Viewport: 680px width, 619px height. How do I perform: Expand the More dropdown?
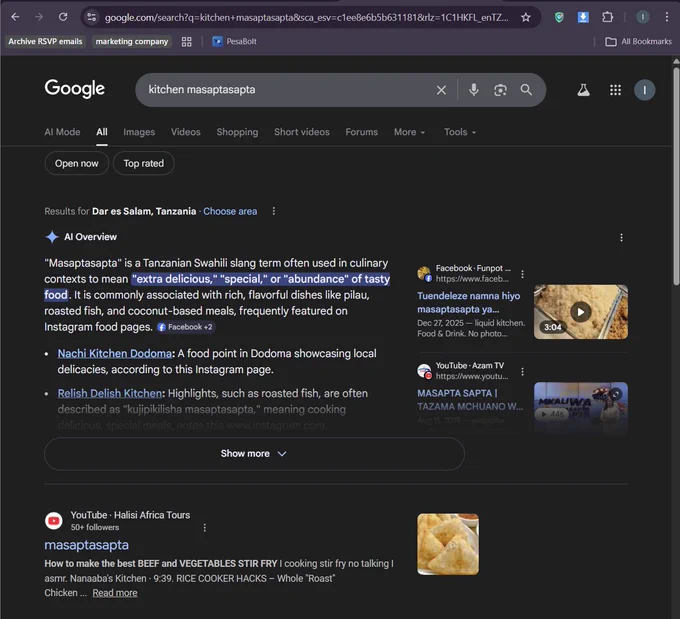click(409, 132)
